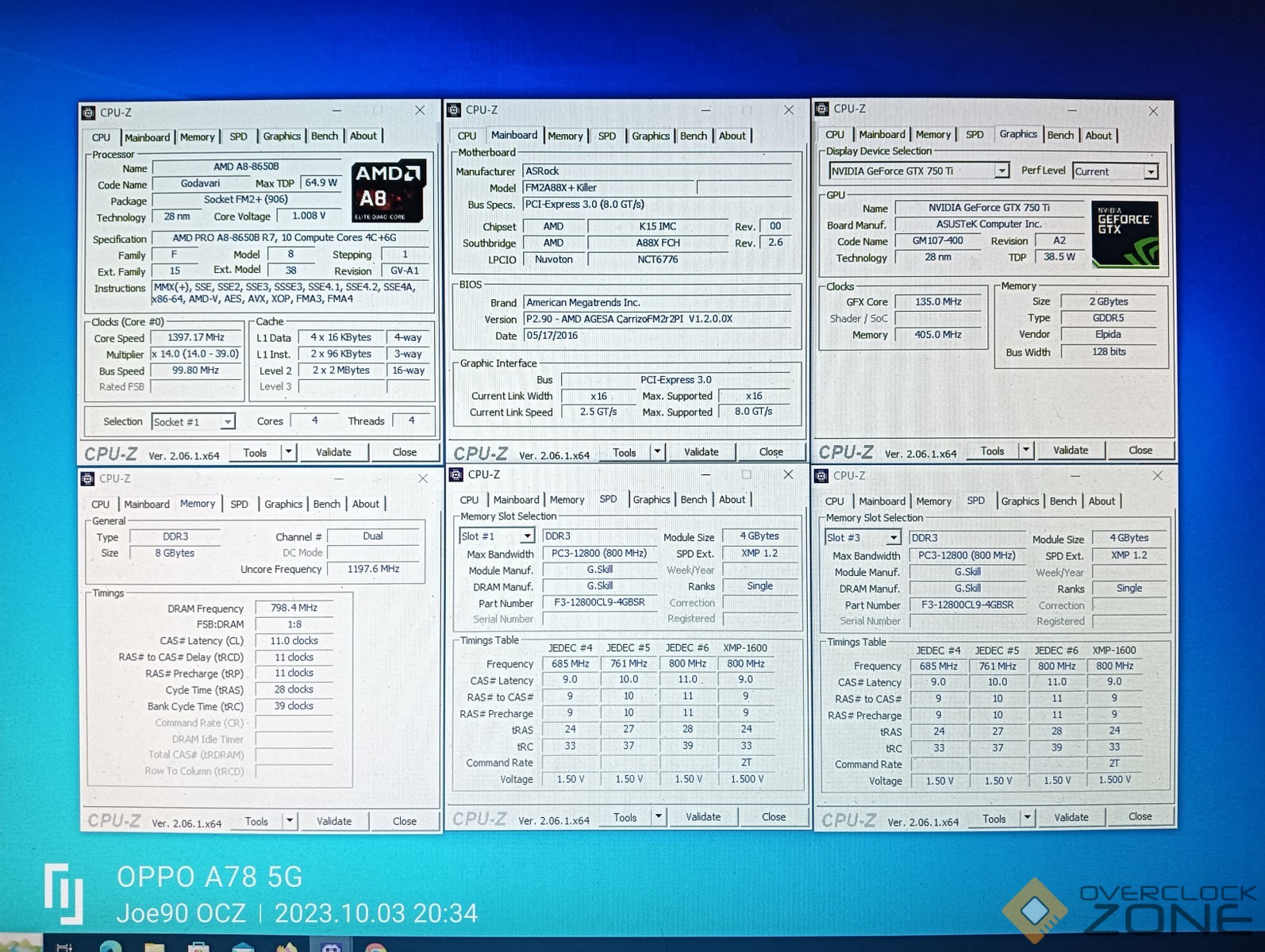The height and width of the screenshot is (952, 1265).
Task: Click the DRAM Frequency value 798.4 MHz
Action: click(x=294, y=608)
